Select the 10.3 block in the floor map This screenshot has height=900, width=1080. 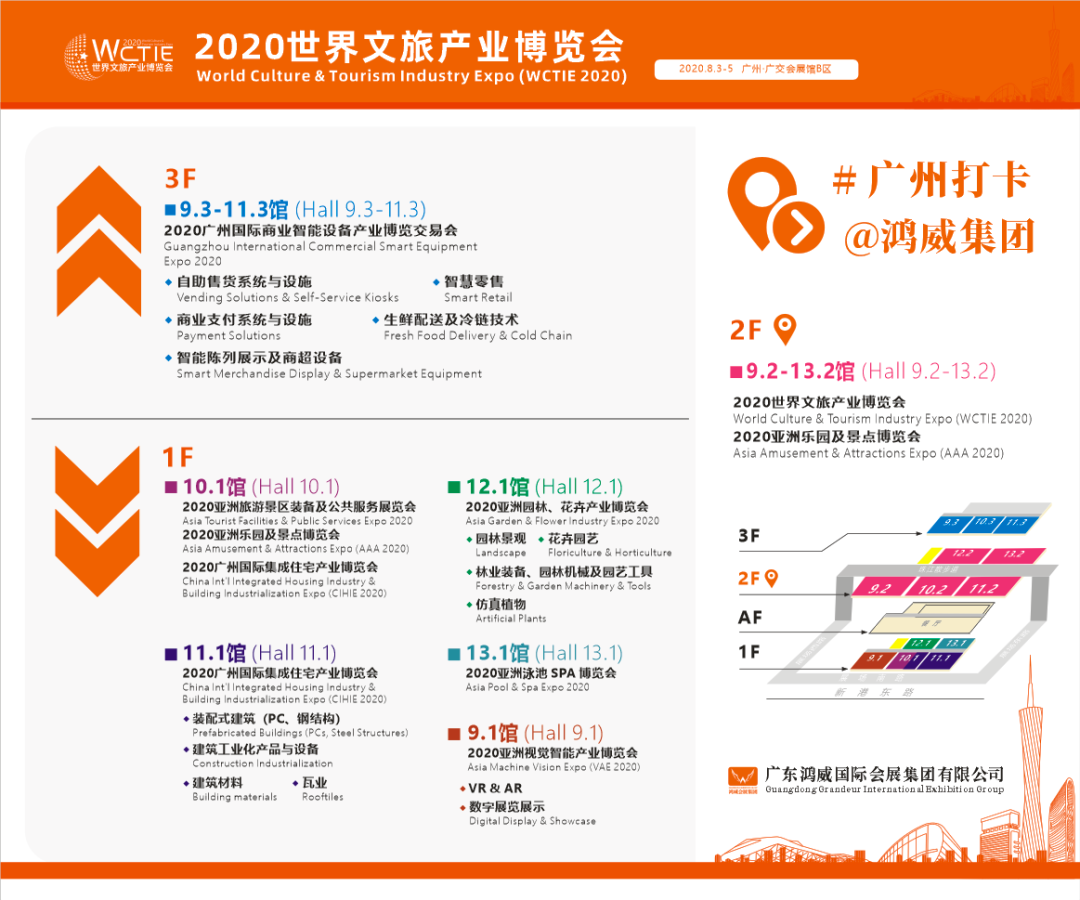984,523
